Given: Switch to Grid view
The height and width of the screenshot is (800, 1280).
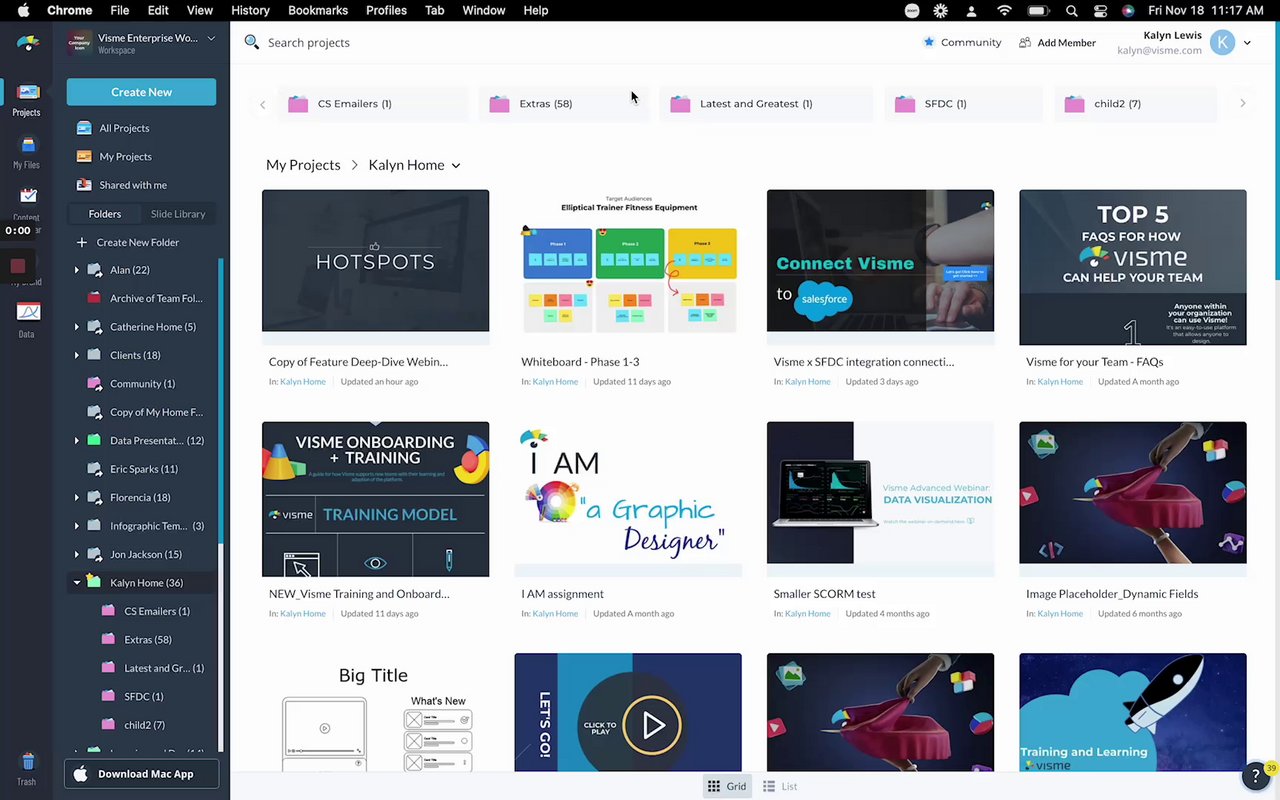Looking at the screenshot, I should 727,786.
